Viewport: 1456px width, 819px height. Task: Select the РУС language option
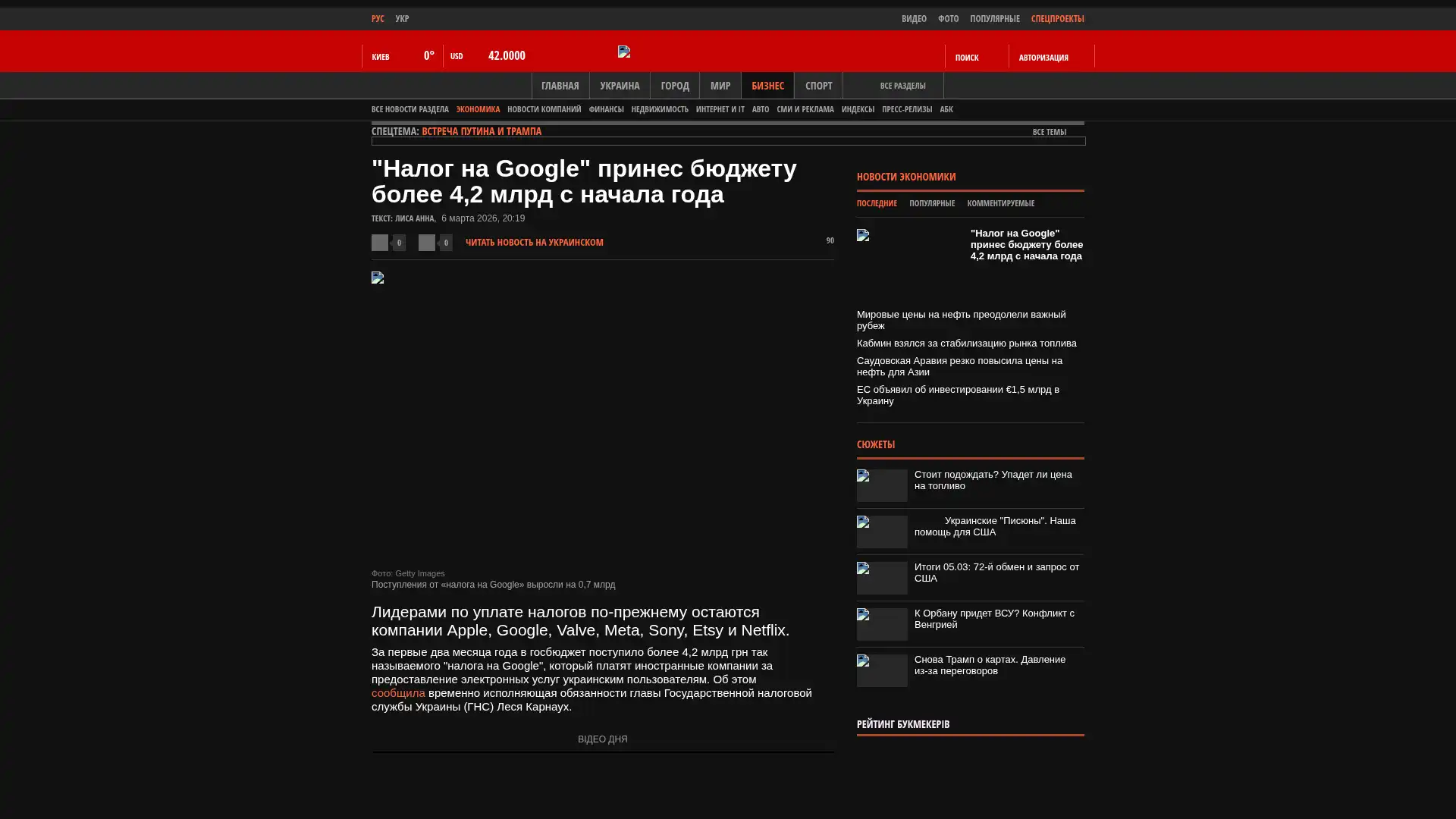(378, 19)
